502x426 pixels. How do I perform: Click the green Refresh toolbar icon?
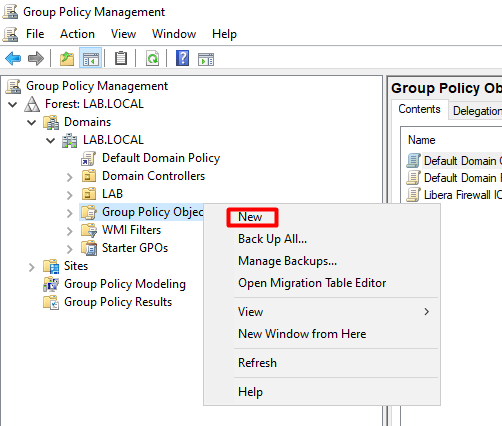coord(152,59)
